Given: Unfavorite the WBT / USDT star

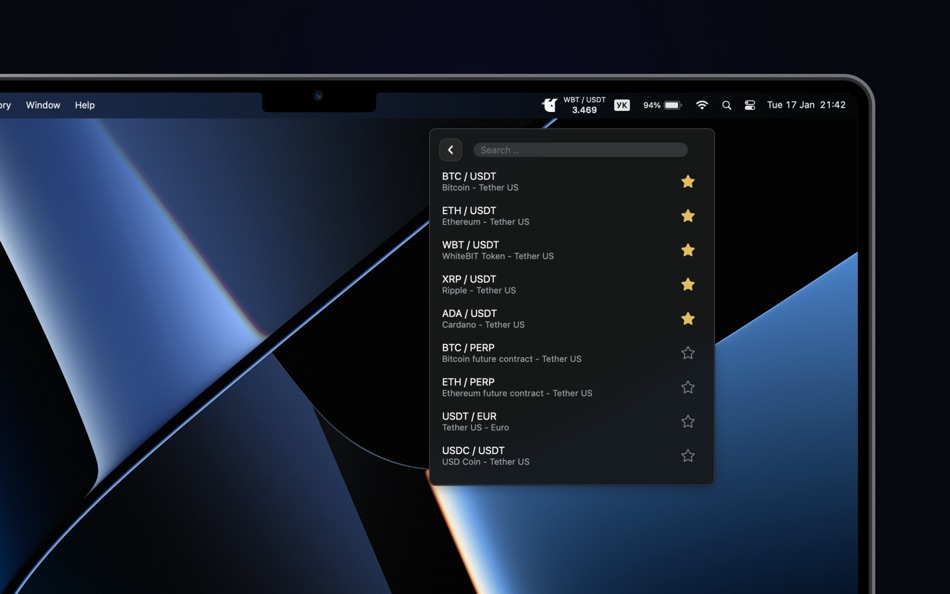Looking at the screenshot, I should (688, 250).
